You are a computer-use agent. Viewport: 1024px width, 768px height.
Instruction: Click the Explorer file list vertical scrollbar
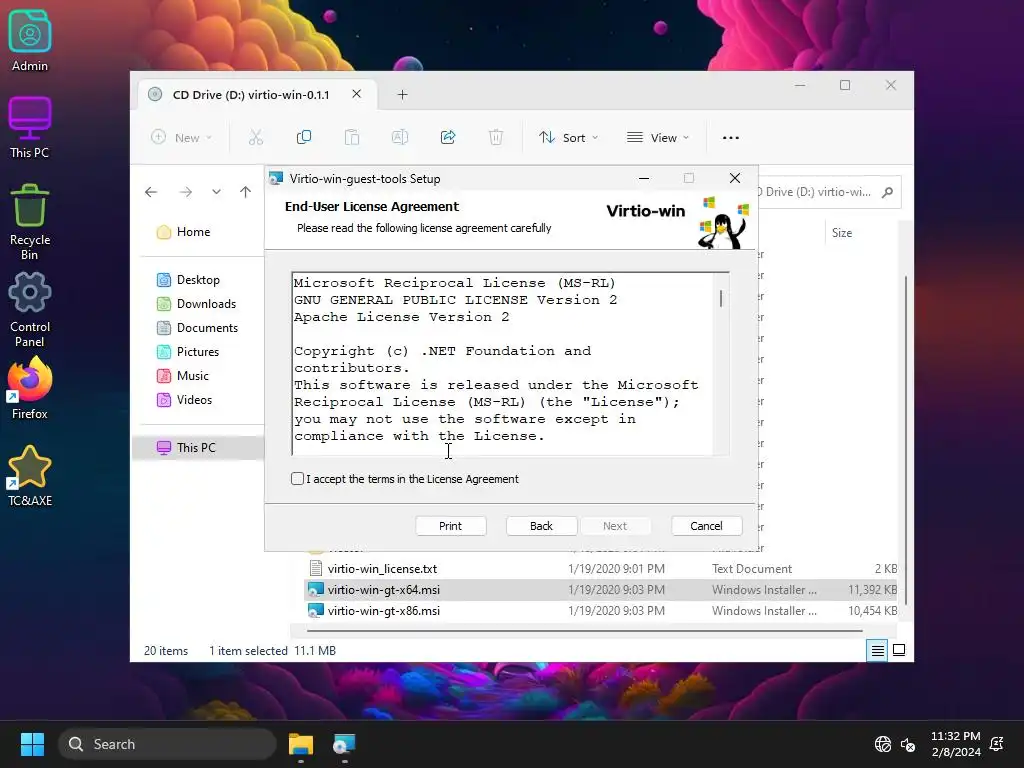[905, 441]
